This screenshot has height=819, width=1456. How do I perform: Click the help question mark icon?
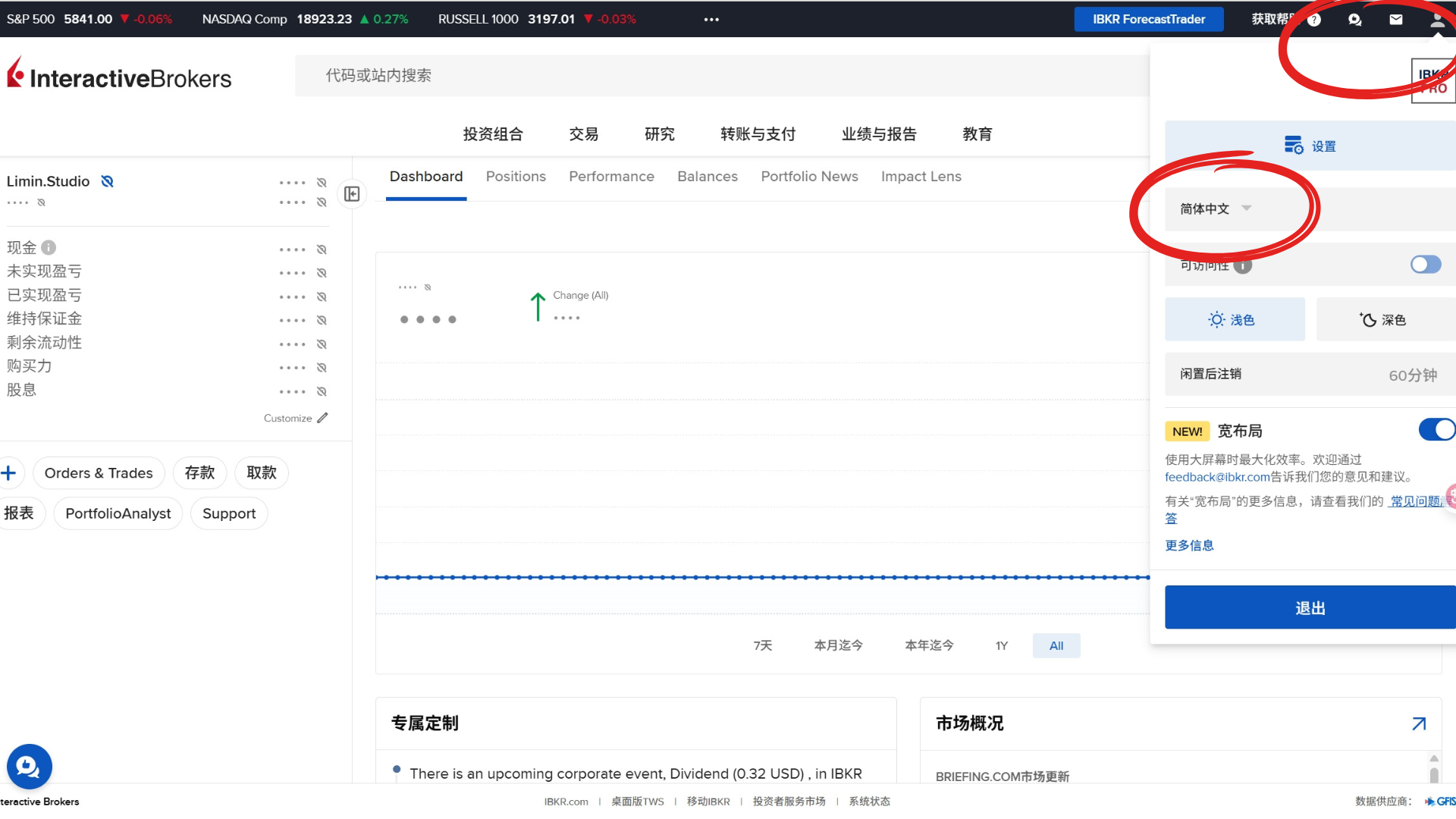(x=1314, y=20)
